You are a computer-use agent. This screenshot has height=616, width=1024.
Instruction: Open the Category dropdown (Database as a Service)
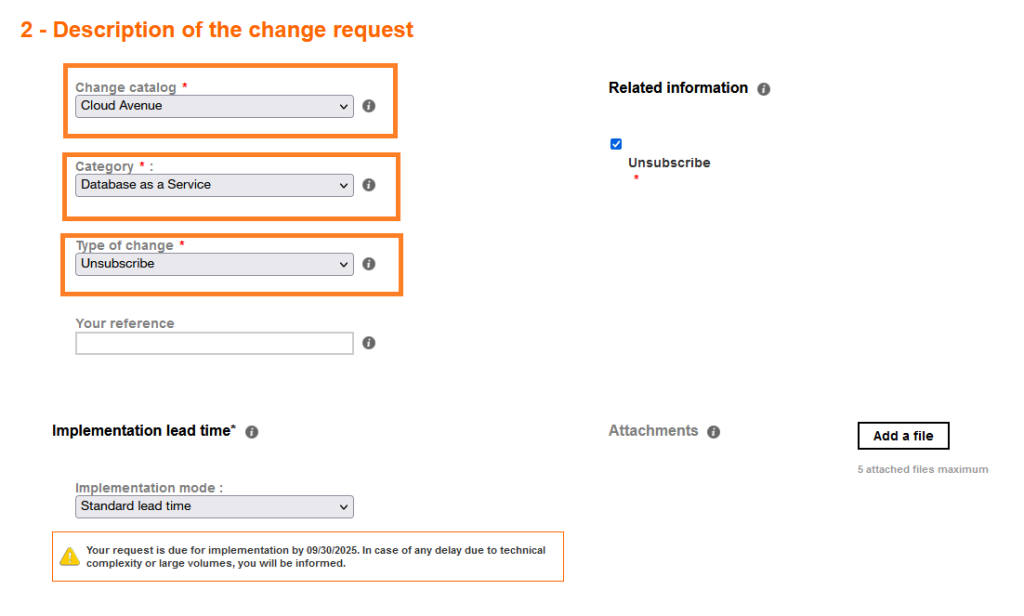(x=214, y=185)
